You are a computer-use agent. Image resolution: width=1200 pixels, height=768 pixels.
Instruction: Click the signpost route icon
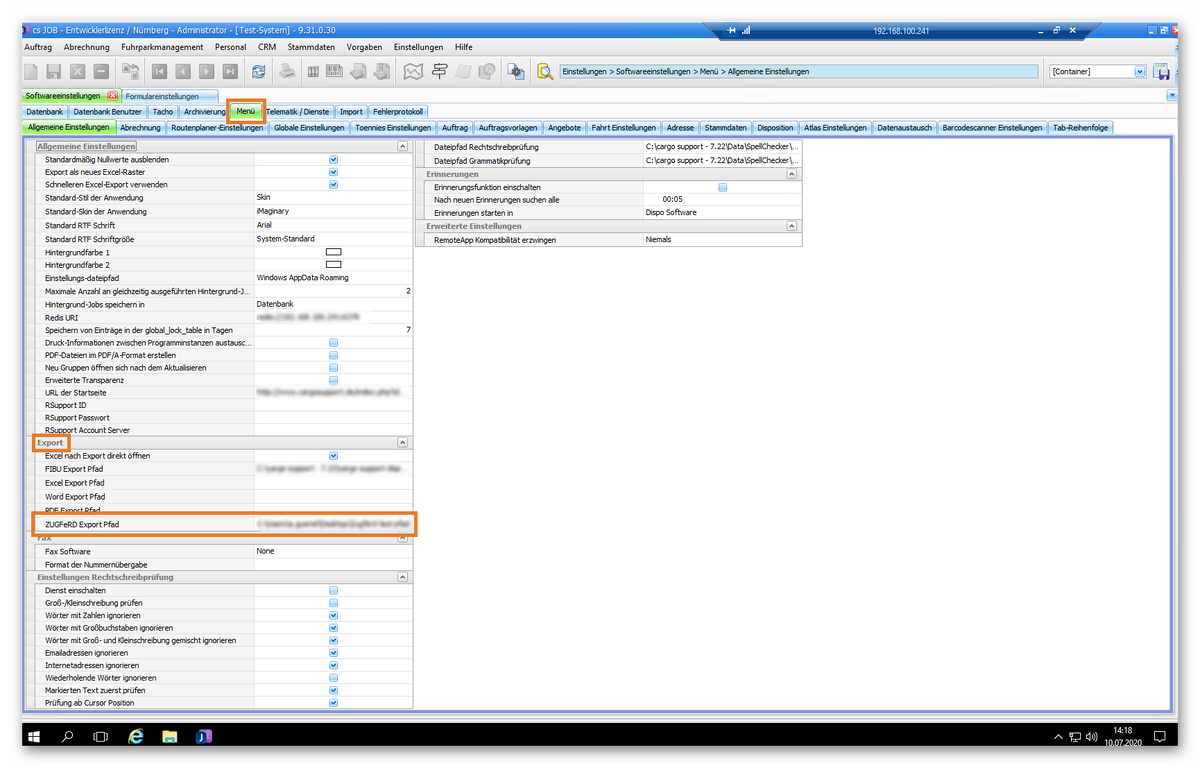(439, 72)
